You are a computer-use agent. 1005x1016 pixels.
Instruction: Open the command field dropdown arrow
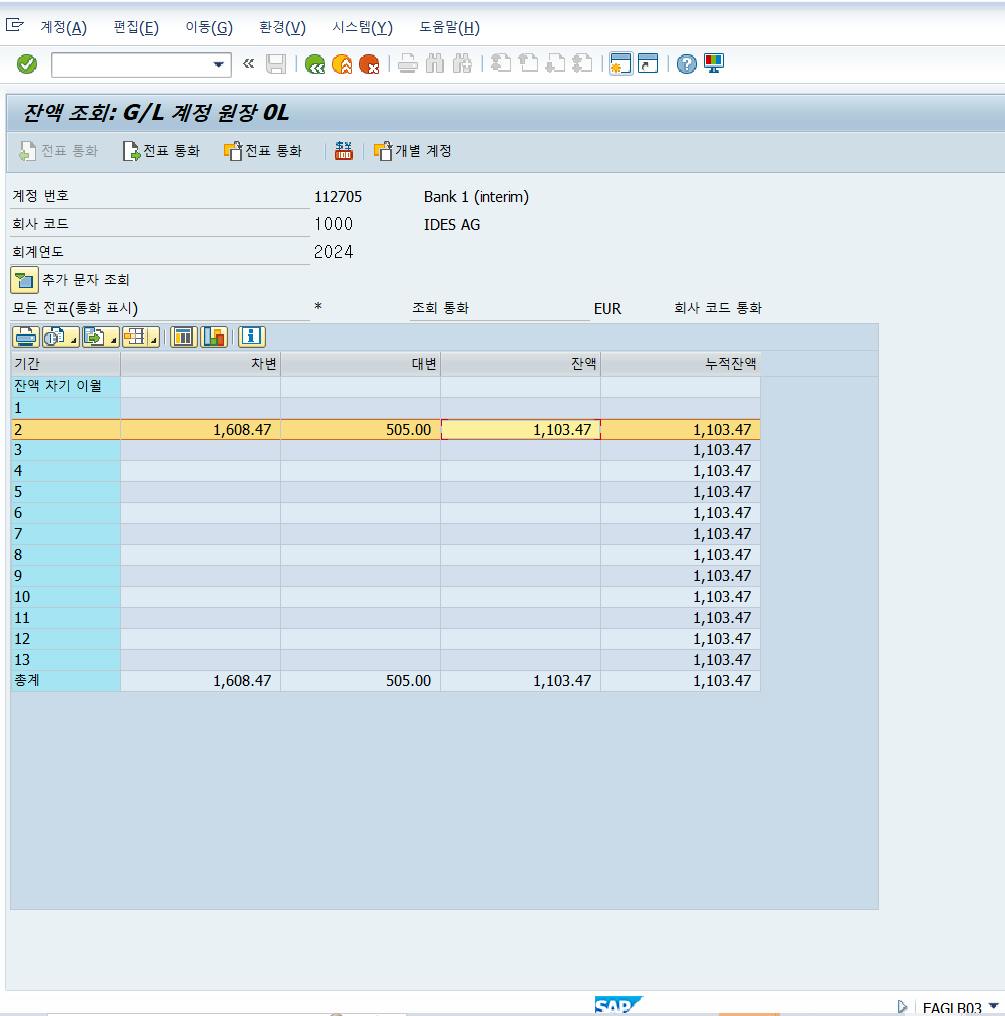pyautogui.click(x=218, y=65)
